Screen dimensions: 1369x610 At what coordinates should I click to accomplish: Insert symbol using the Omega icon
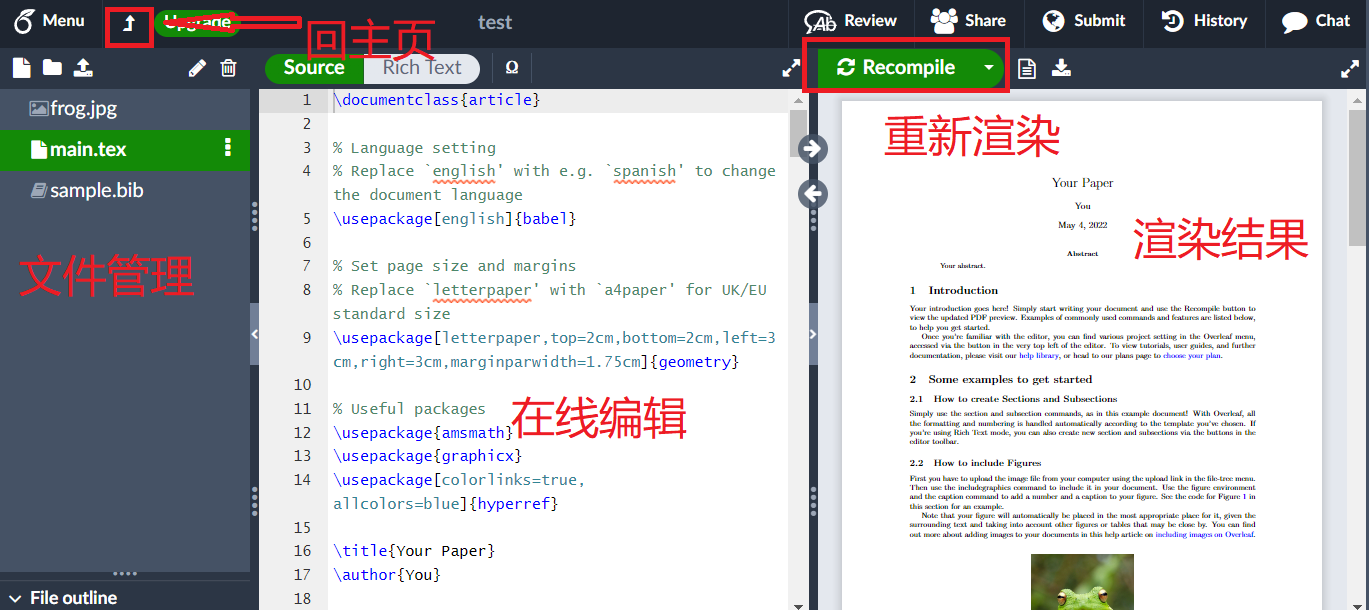[x=512, y=68]
